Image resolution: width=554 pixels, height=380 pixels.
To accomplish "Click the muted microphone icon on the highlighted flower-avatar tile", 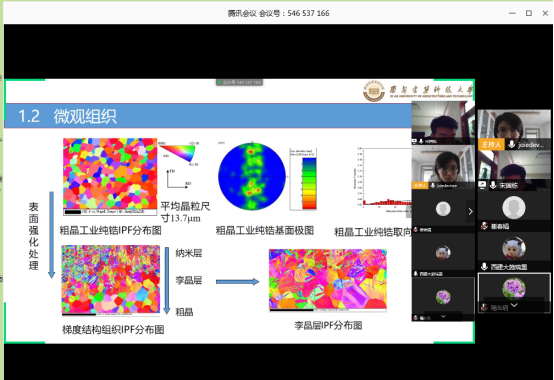I will click(484, 308).
